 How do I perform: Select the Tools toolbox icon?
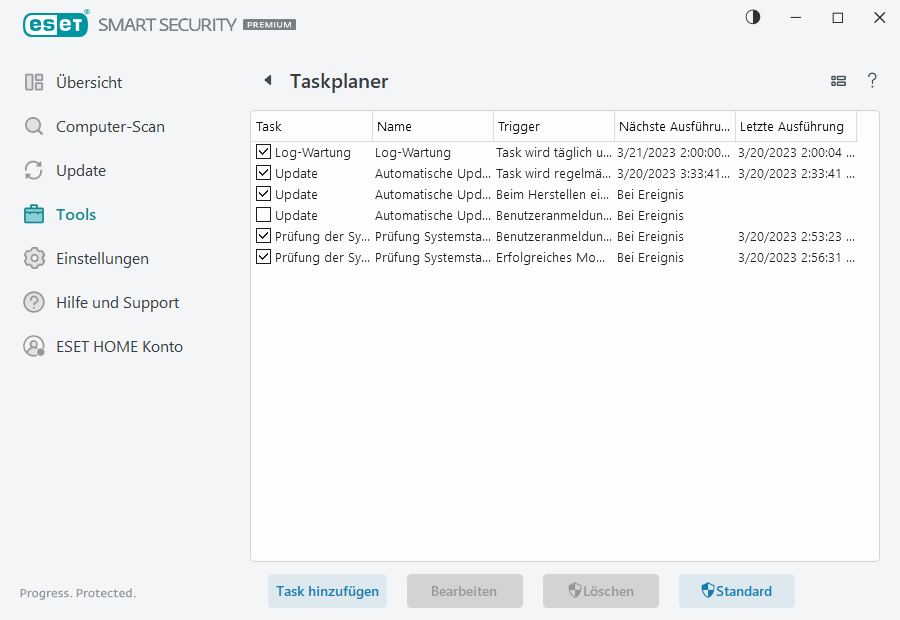click(34, 214)
